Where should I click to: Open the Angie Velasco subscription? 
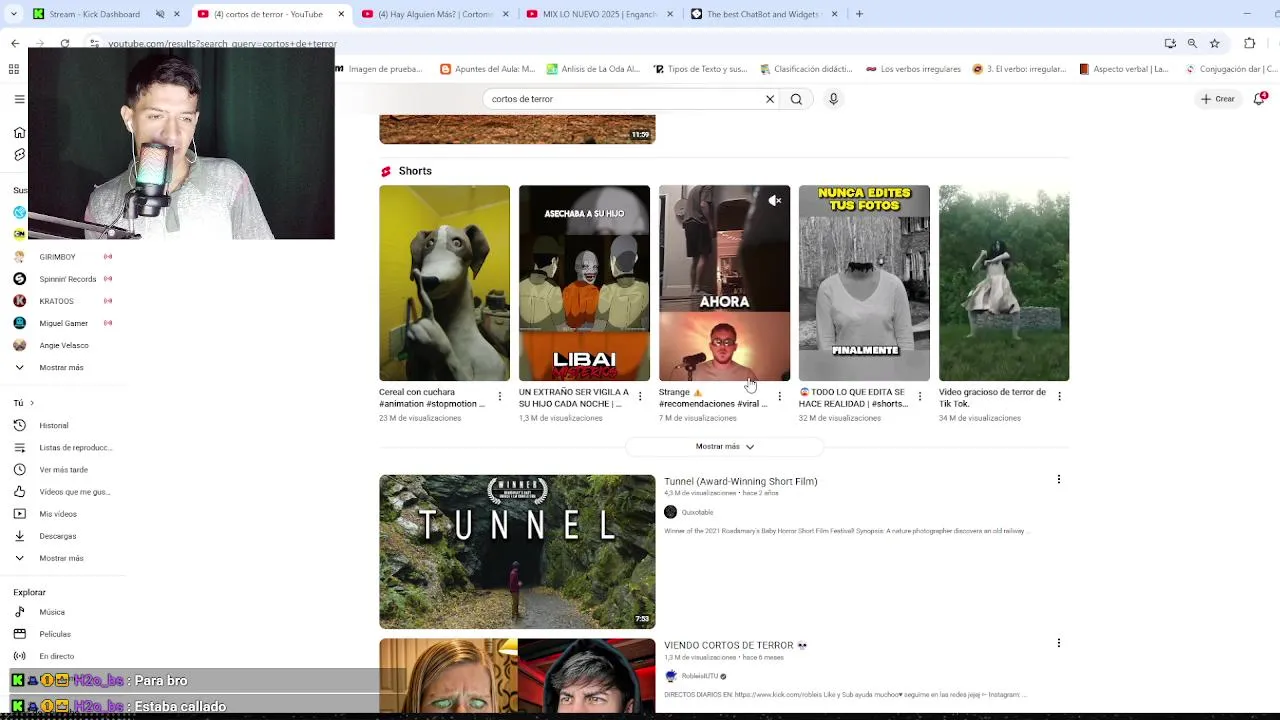[x=62, y=345]
